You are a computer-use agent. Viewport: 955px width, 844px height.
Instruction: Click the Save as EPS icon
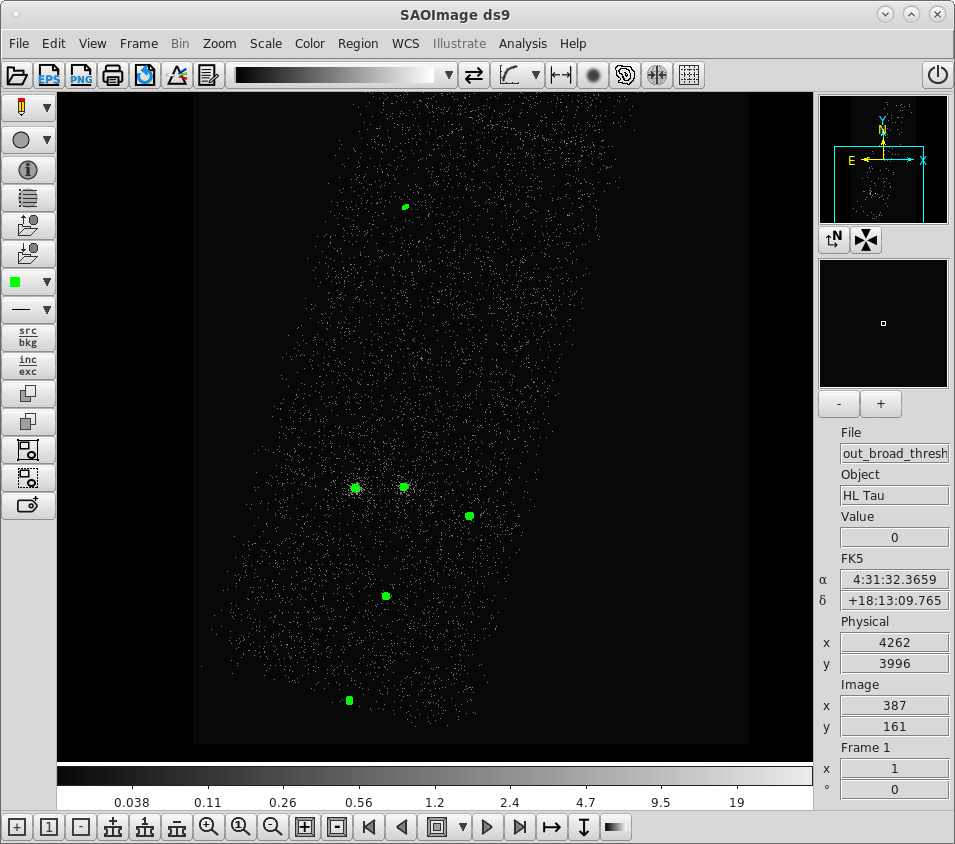(x=49, y=75)
